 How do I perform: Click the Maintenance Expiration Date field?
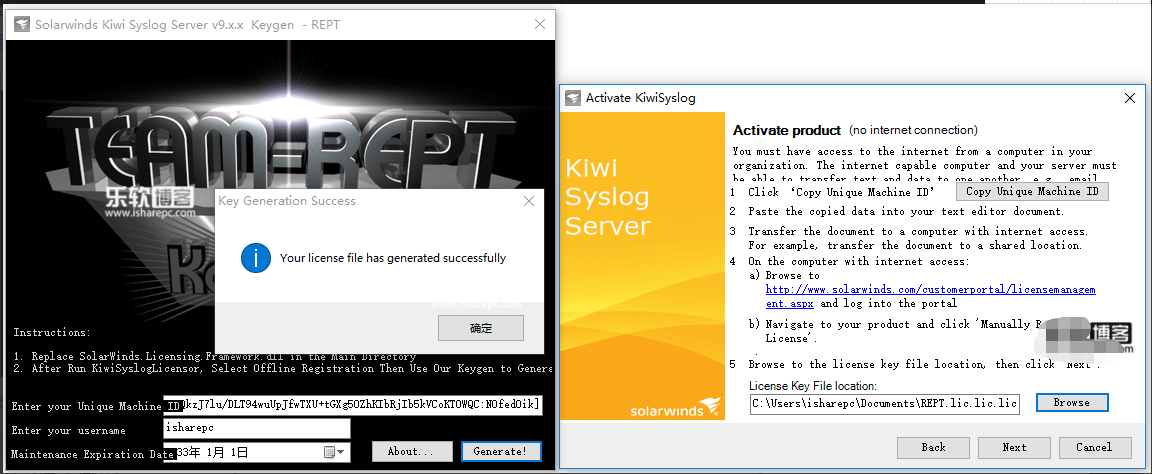[x=256, y=452]
